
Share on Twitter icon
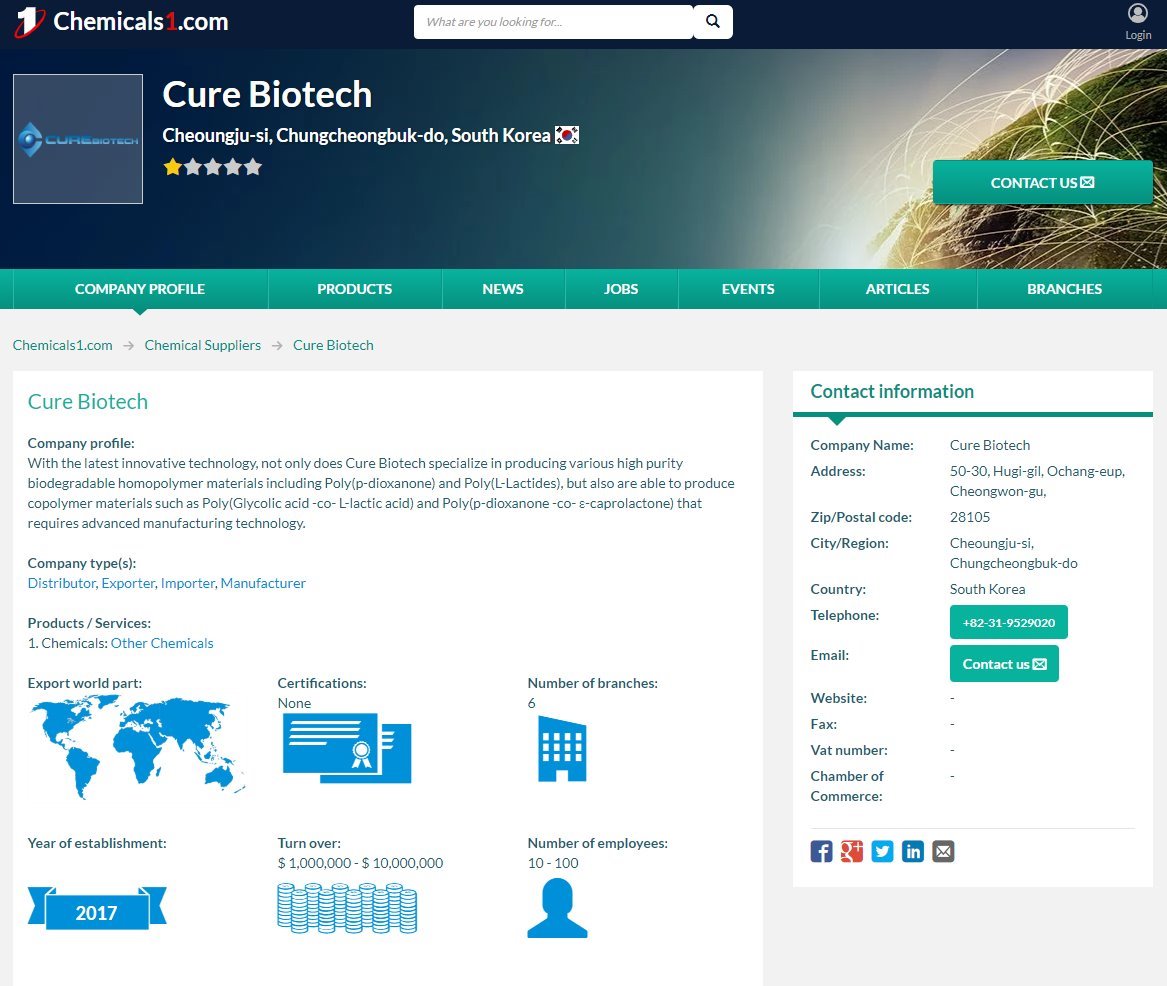coord(883,851)
